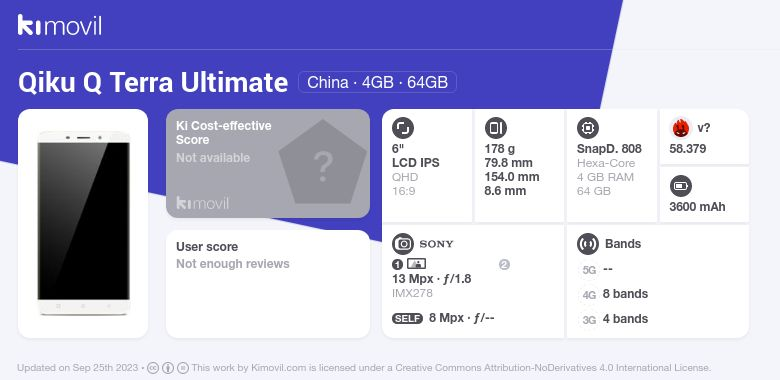Click the User score card
Viewport: 780px width, 380px height.
[x=268, y=284]
